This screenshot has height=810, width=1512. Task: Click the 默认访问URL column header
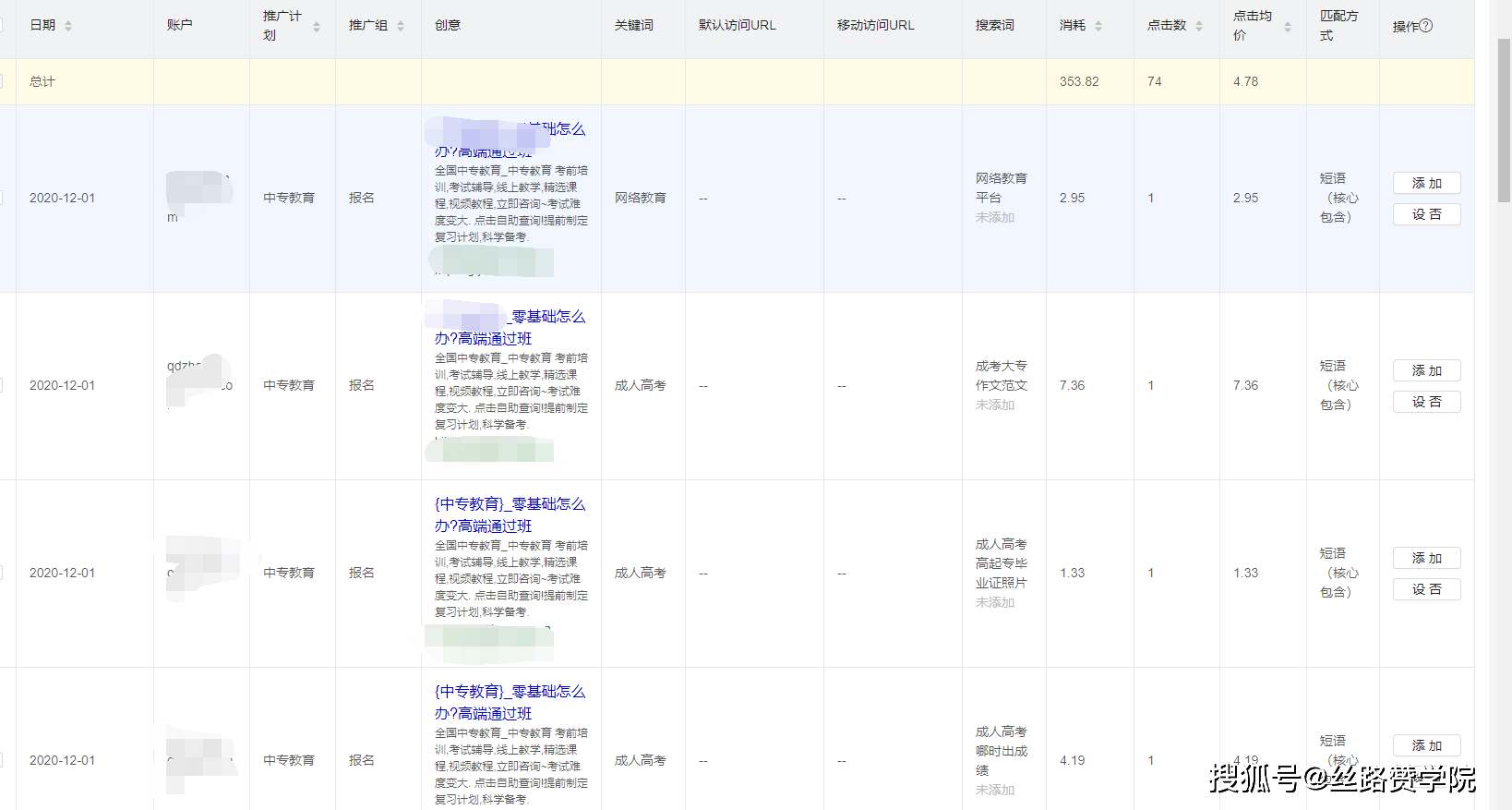(738, 25)
